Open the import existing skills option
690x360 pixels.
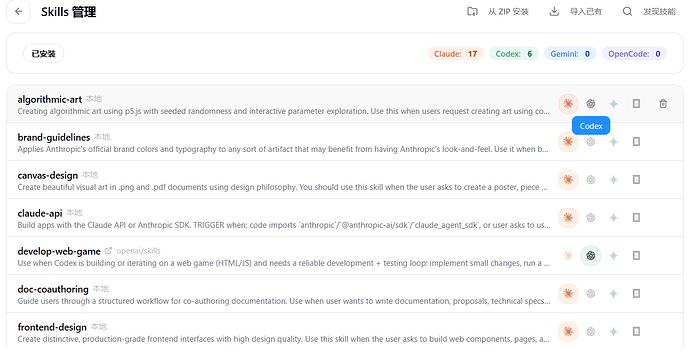[x=576, y=11]
